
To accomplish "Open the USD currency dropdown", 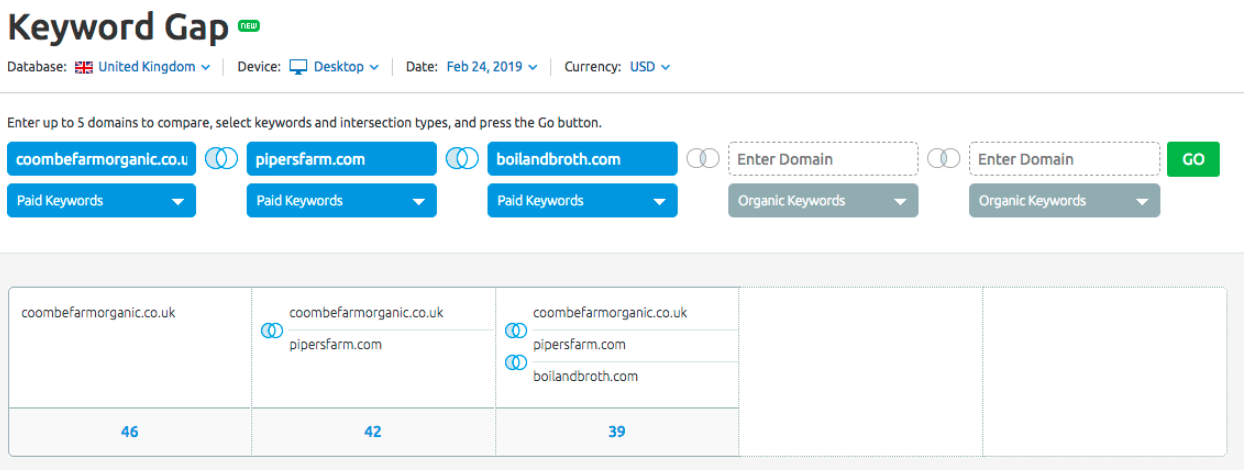I will 650,67.
